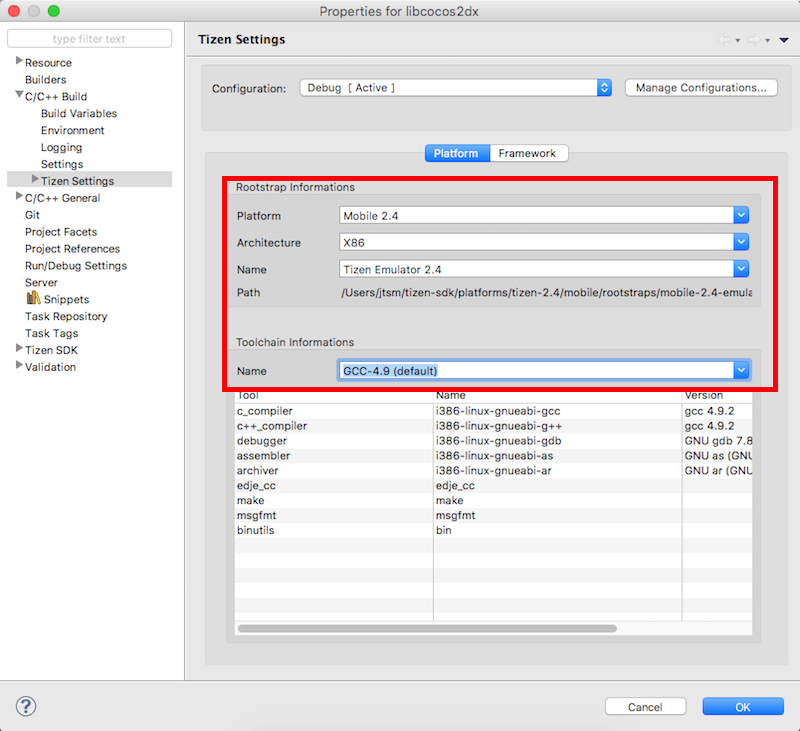
Task: Collapse the C/C++ Build tree node
Action: click(x=19, y=96)
